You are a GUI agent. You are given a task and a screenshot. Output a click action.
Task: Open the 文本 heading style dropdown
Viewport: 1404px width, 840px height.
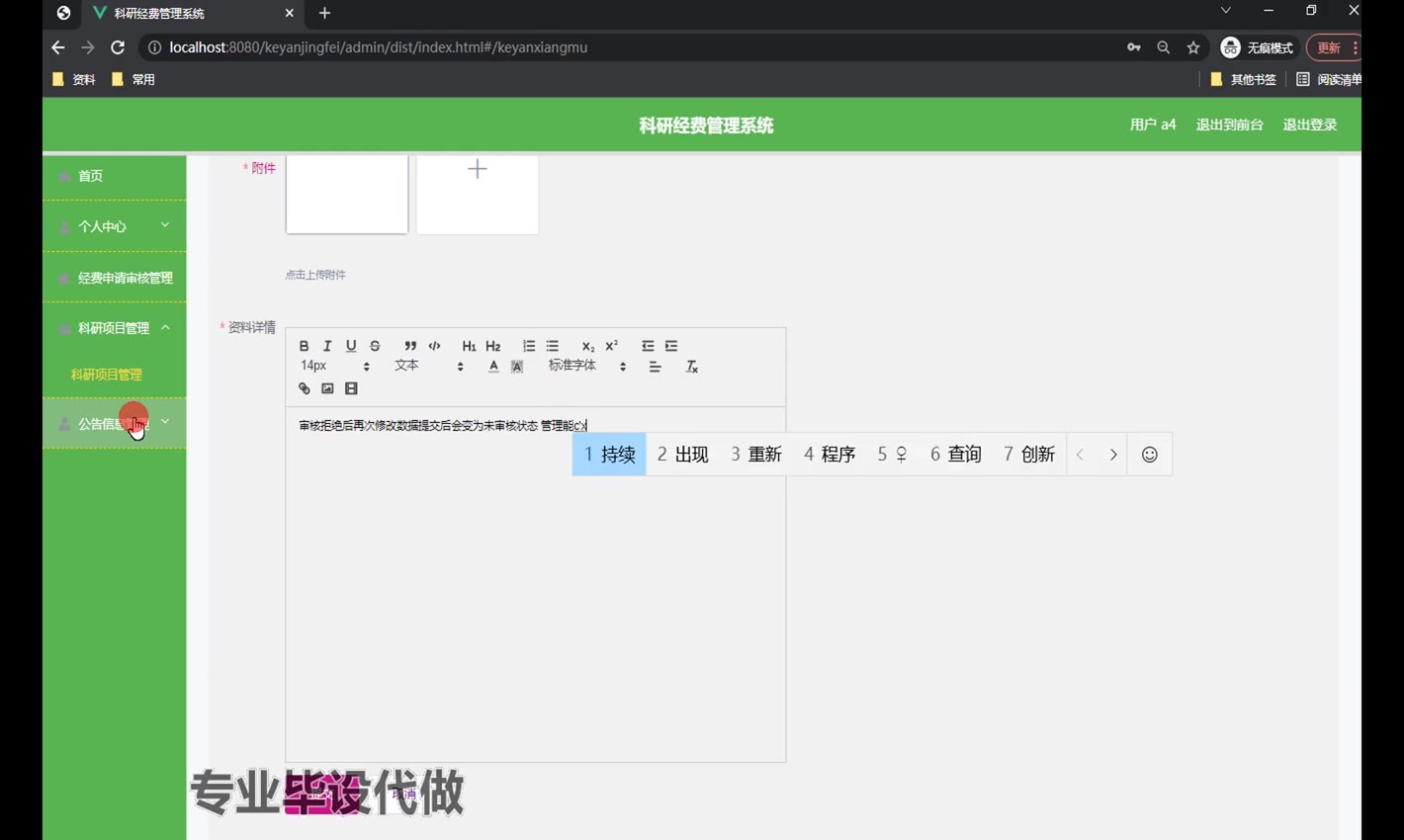click(429, 366)
